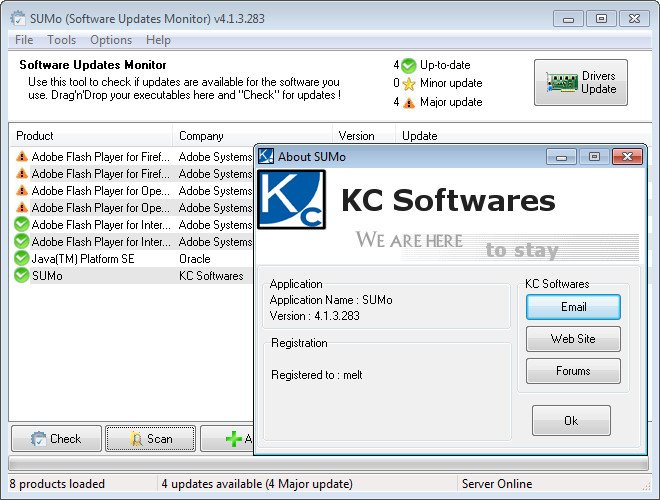
Task: Maximize the SUMo main window
Action: click(x=601, y=19)
